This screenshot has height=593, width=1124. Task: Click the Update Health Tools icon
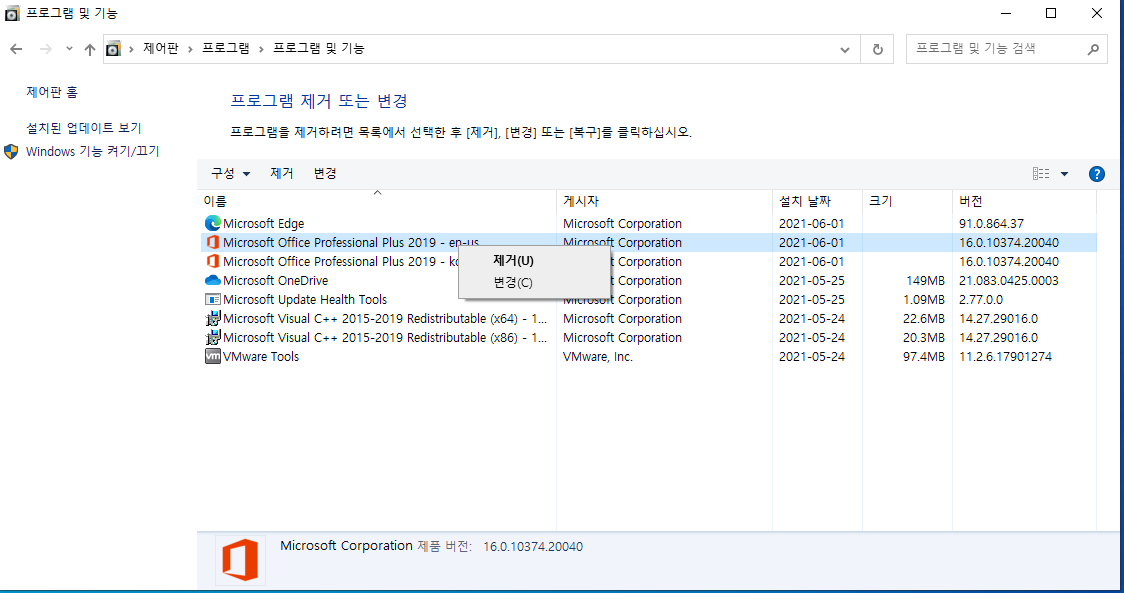point(212,300)
